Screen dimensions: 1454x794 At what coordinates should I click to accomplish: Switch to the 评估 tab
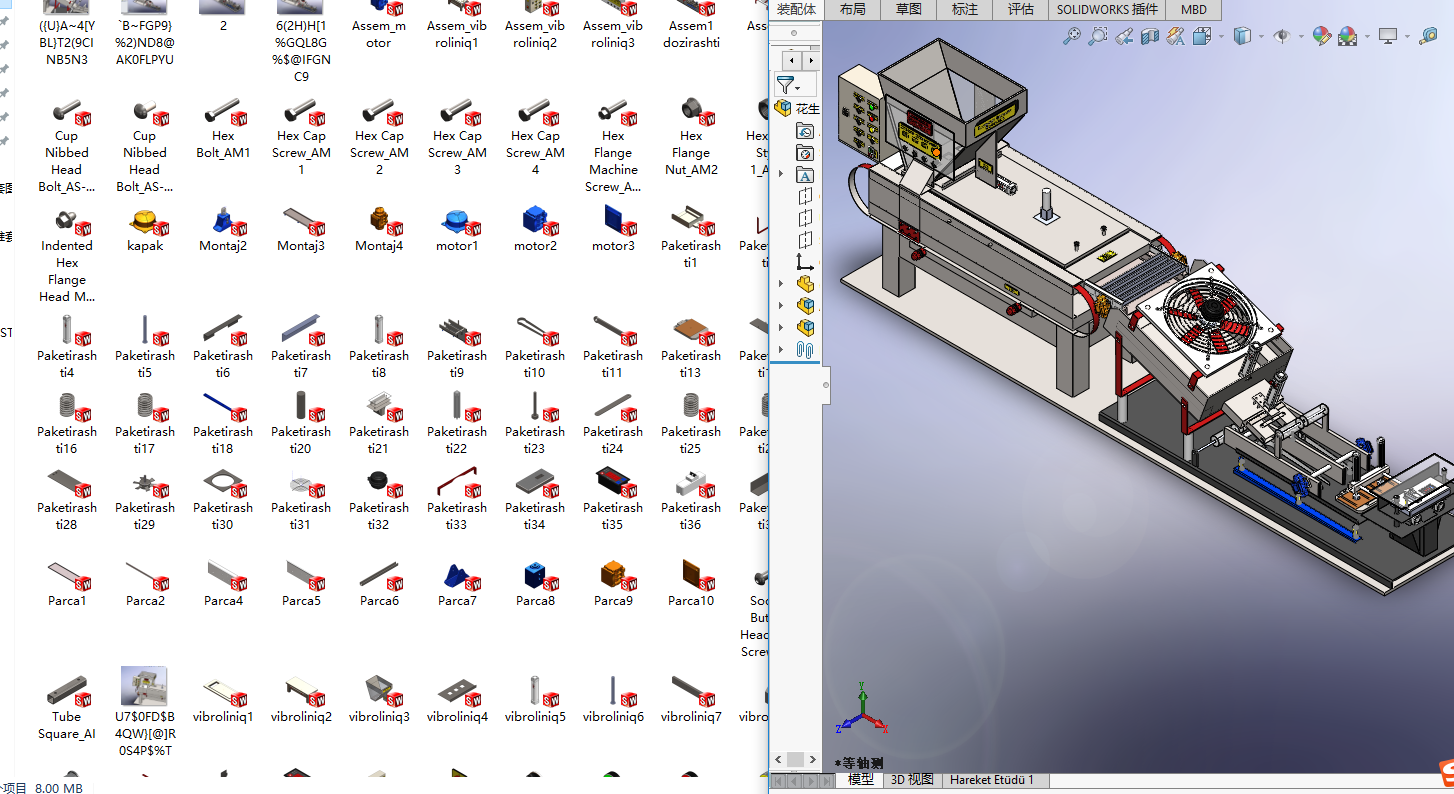tap(1020, 9)
